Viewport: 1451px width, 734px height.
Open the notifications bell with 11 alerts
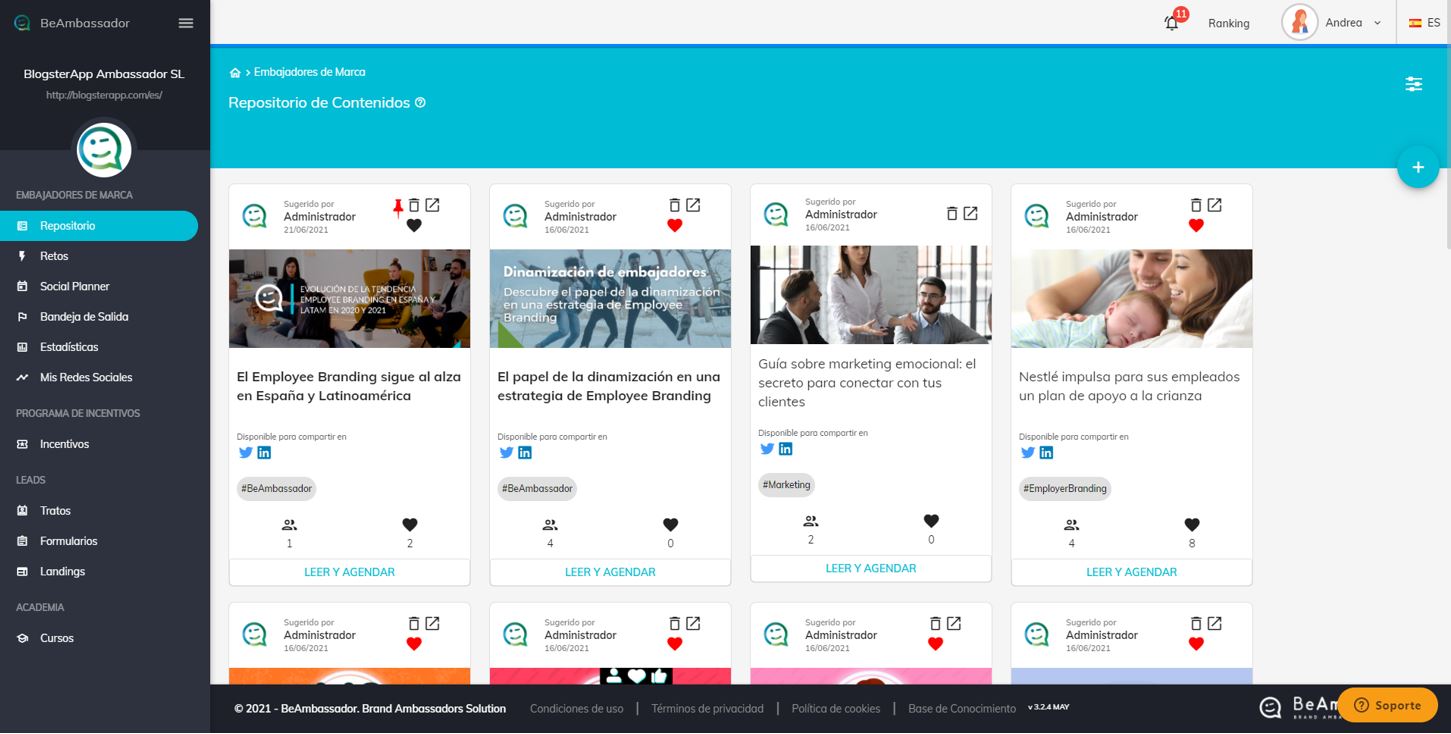[1171, 22]
